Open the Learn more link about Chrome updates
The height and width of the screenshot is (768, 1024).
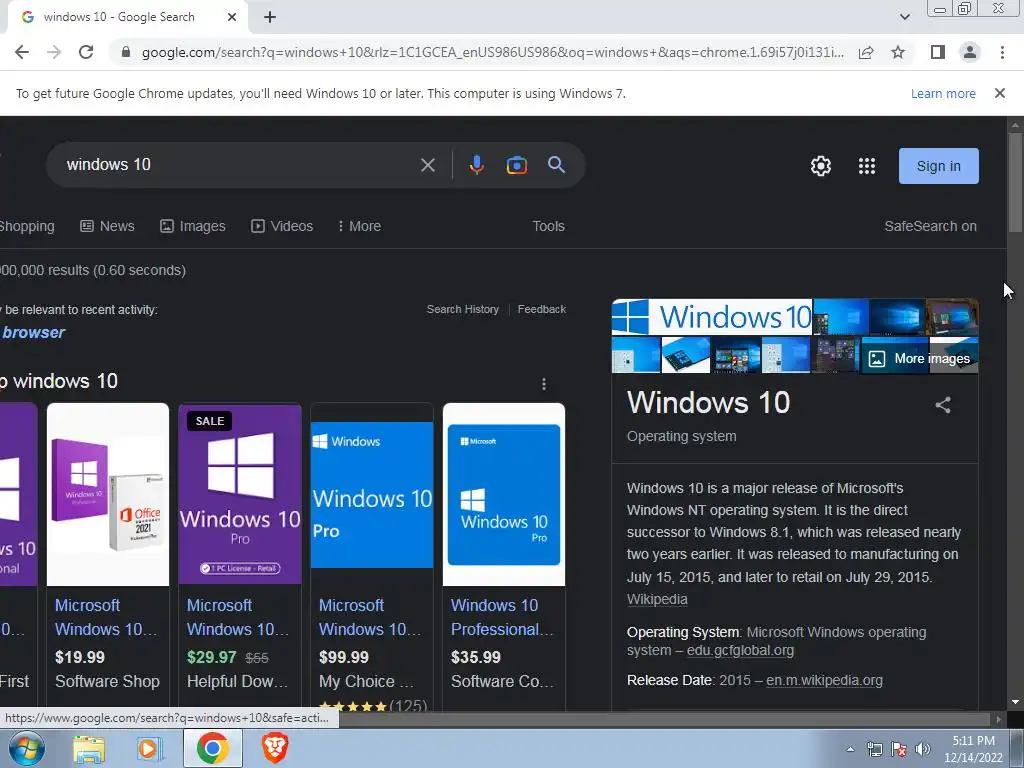[943, 93]
